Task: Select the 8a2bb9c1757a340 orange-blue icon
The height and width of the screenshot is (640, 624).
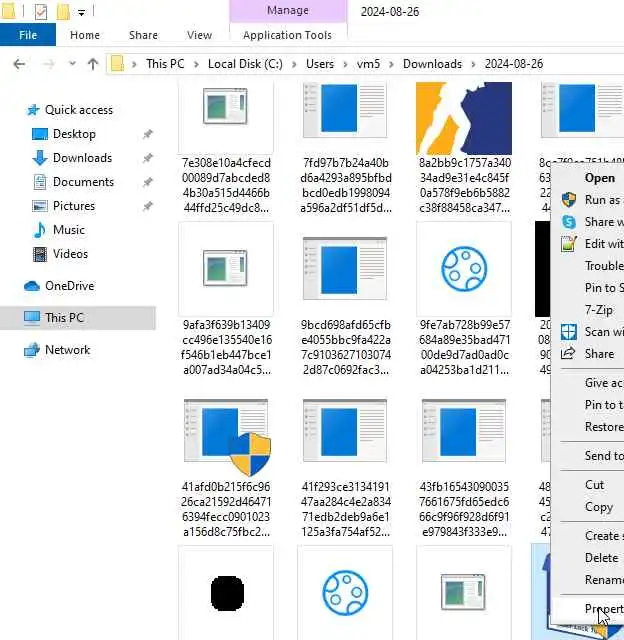Action: pos(464,118)
